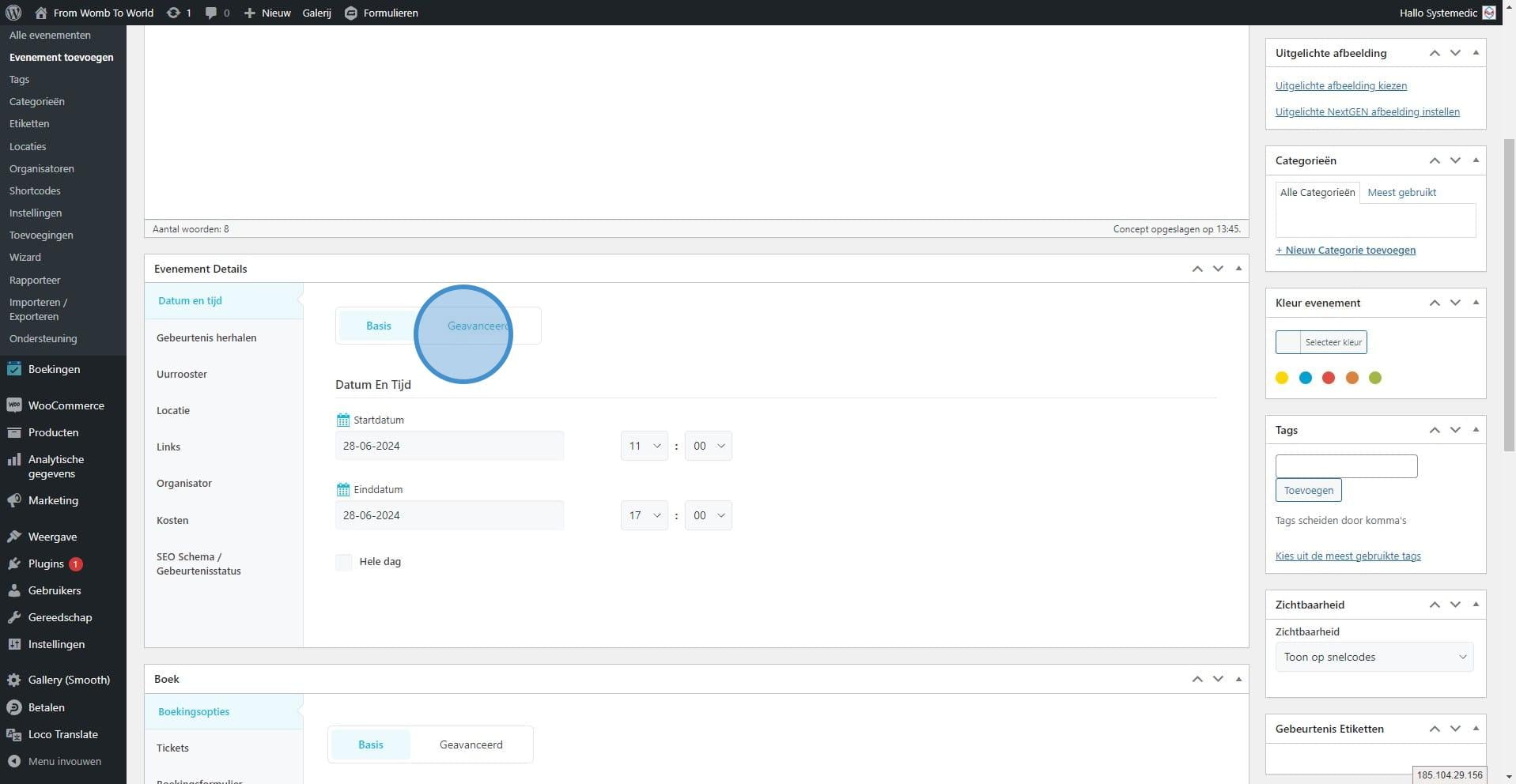Open Loco Translate in sidebar
This screenshot has height=784, width=1516.
tap(62, 734)
